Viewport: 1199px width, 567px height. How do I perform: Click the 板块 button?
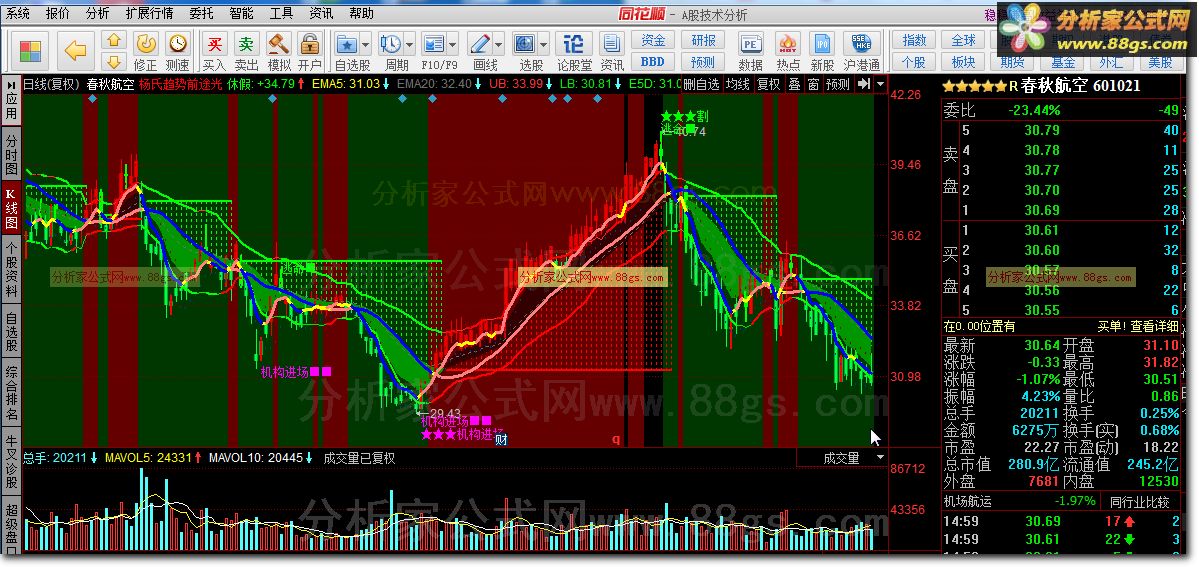[963, 62]
